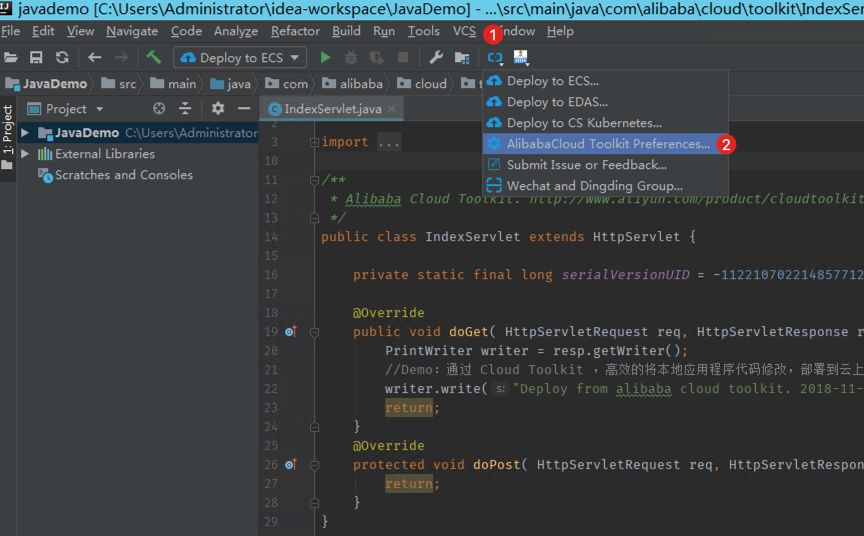Open the VCS menu

click(465, 31)
